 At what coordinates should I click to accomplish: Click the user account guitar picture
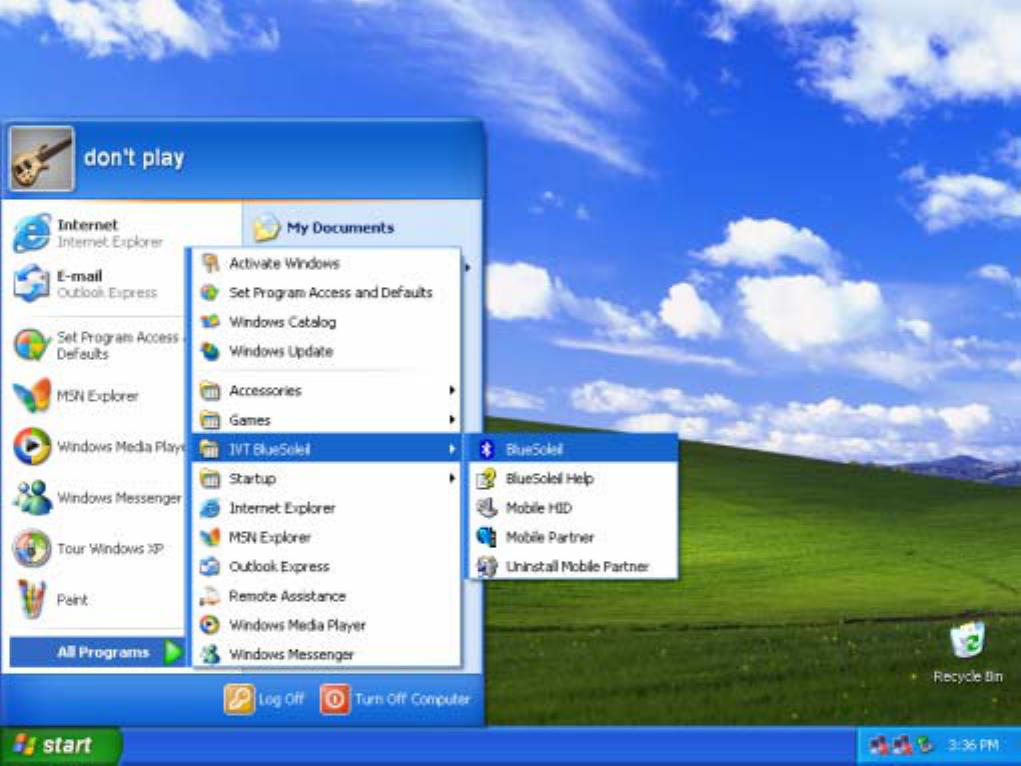[42, 159]
